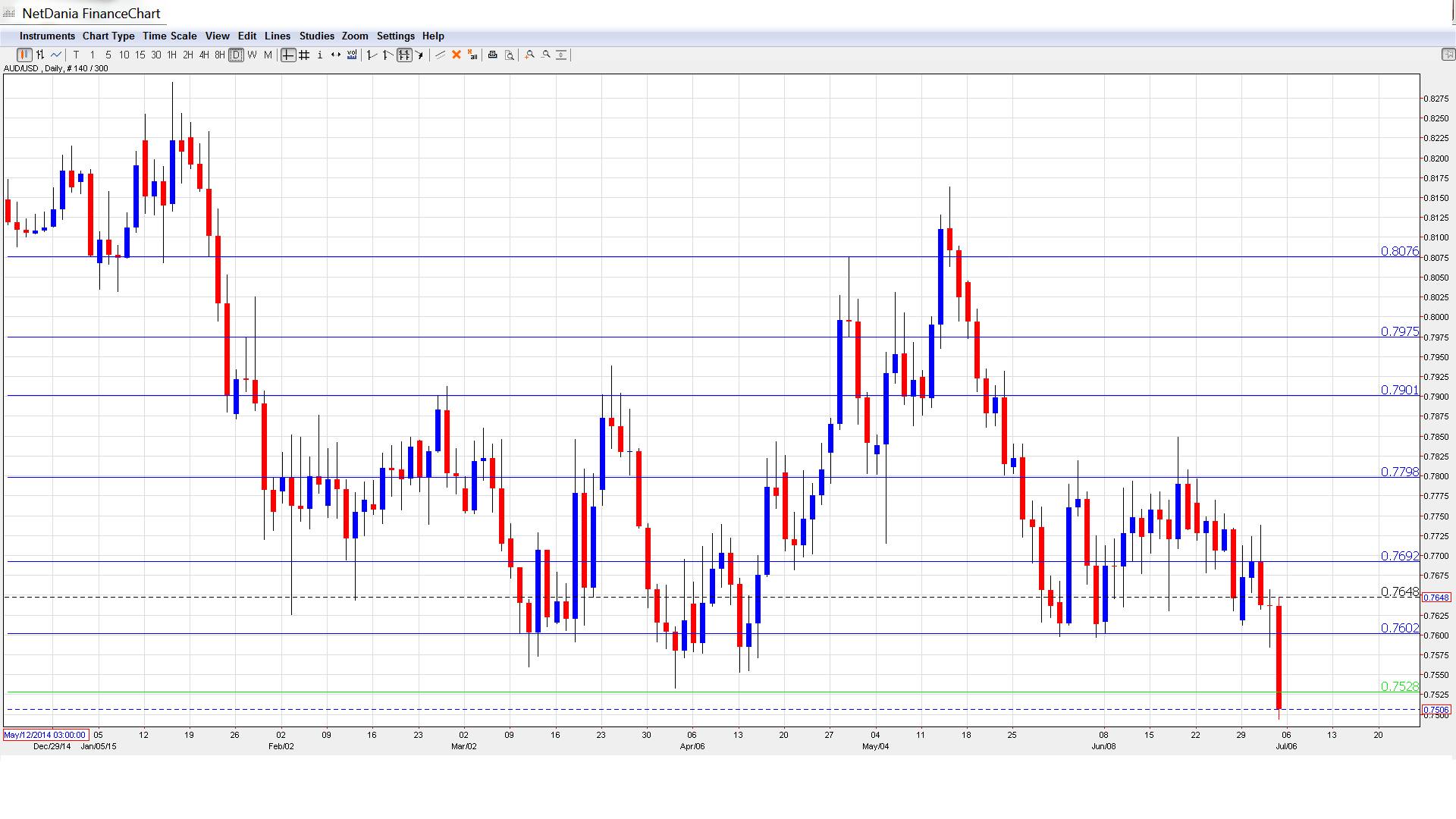Open the Time Scale menu
Viewport: 1456px width, 819px height.
[x=169, y=36]
